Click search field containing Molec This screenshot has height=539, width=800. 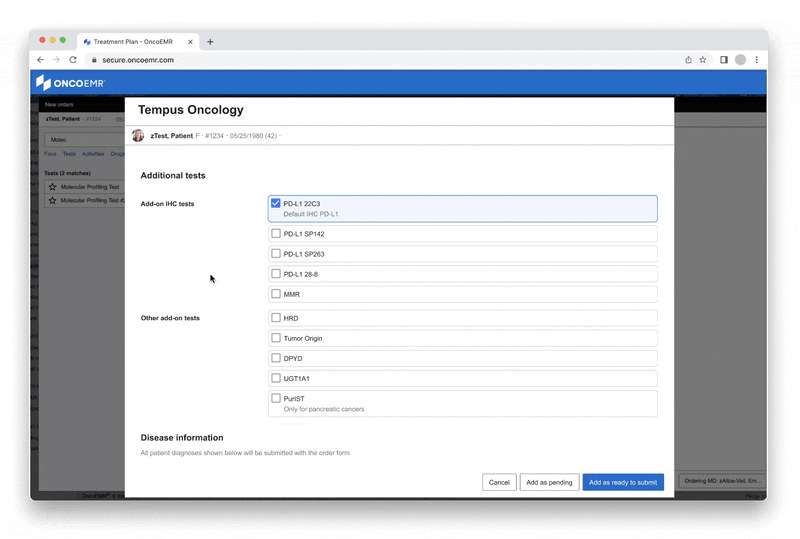(x=84, y=139)
